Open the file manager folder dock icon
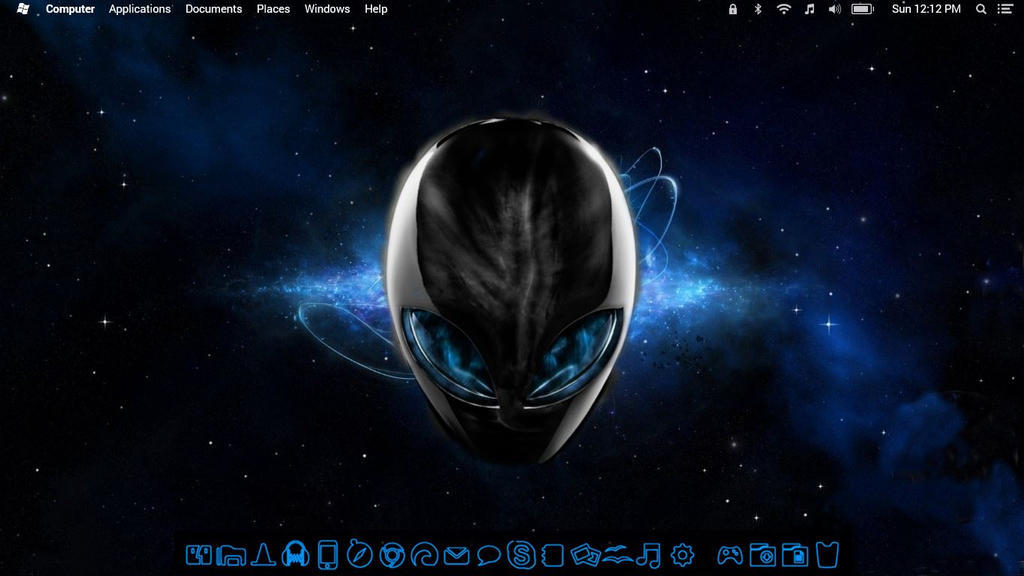This screenshot has width=1024, height=576. [x=231, y=556]
